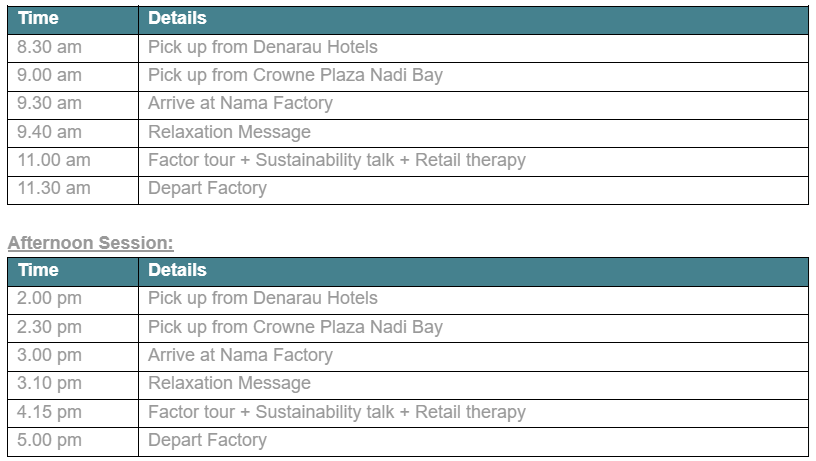
Task: Click the 11.30 am Depart Factory entry
Action: [207, 188]
